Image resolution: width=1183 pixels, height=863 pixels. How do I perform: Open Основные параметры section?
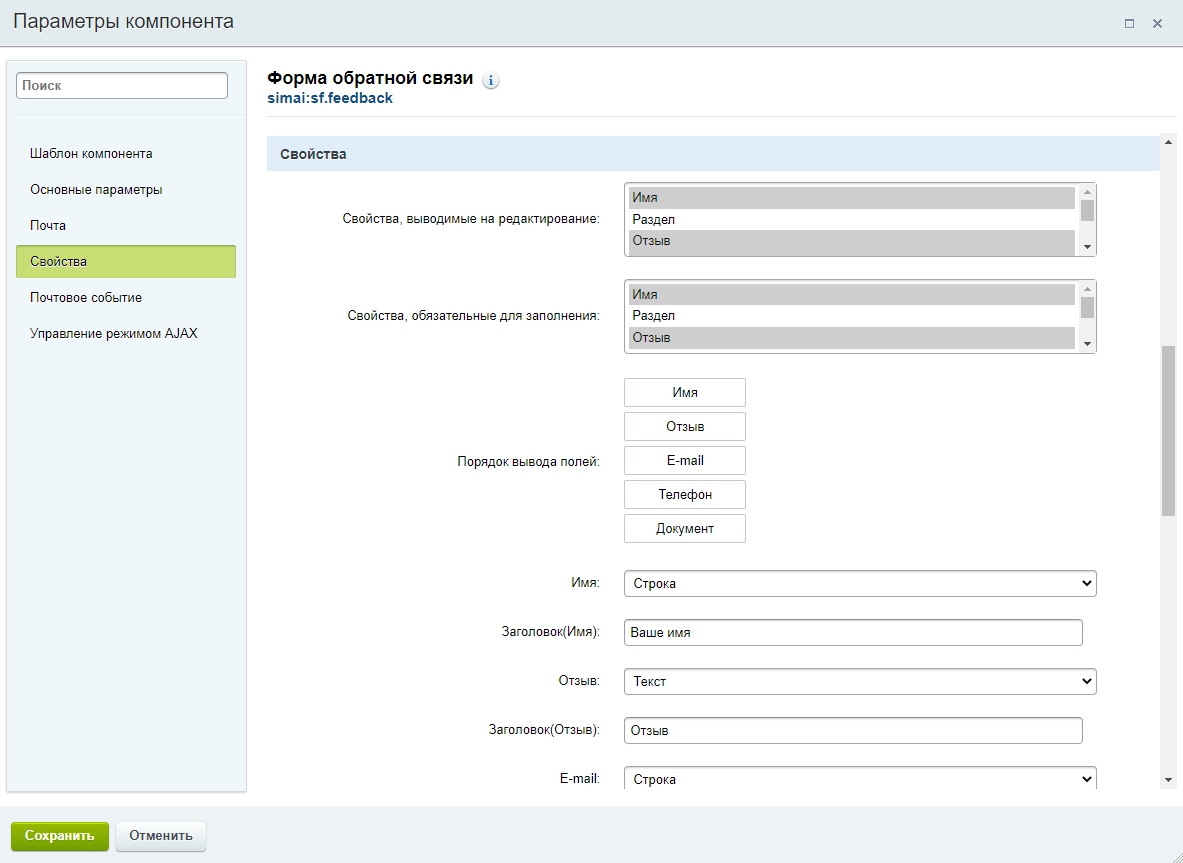[96, 190]
